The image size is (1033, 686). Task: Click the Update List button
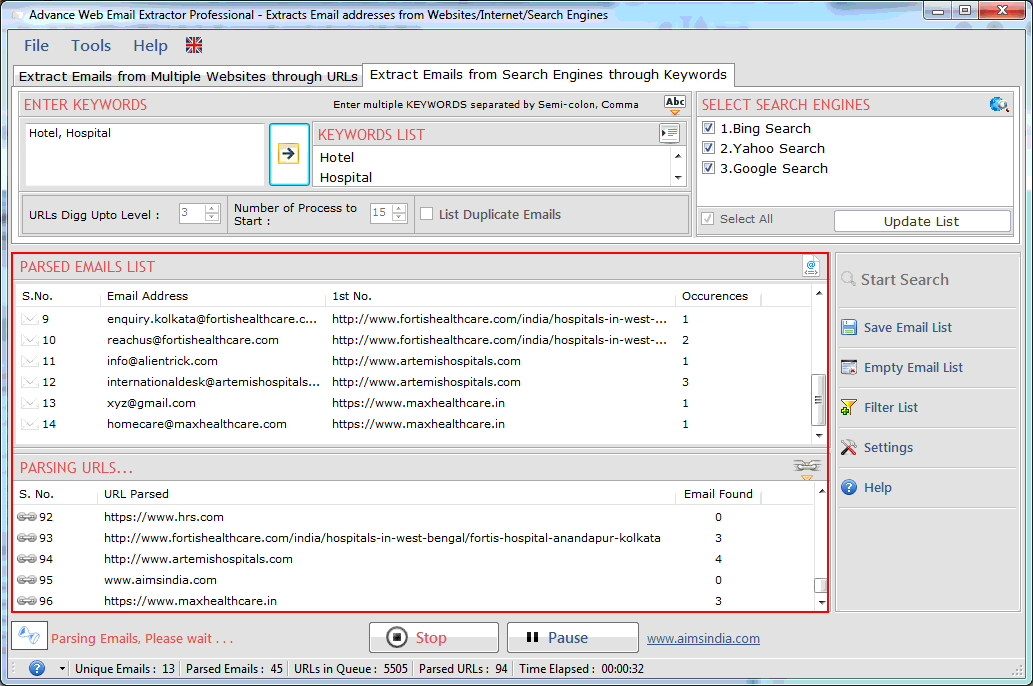click(922, 221)
